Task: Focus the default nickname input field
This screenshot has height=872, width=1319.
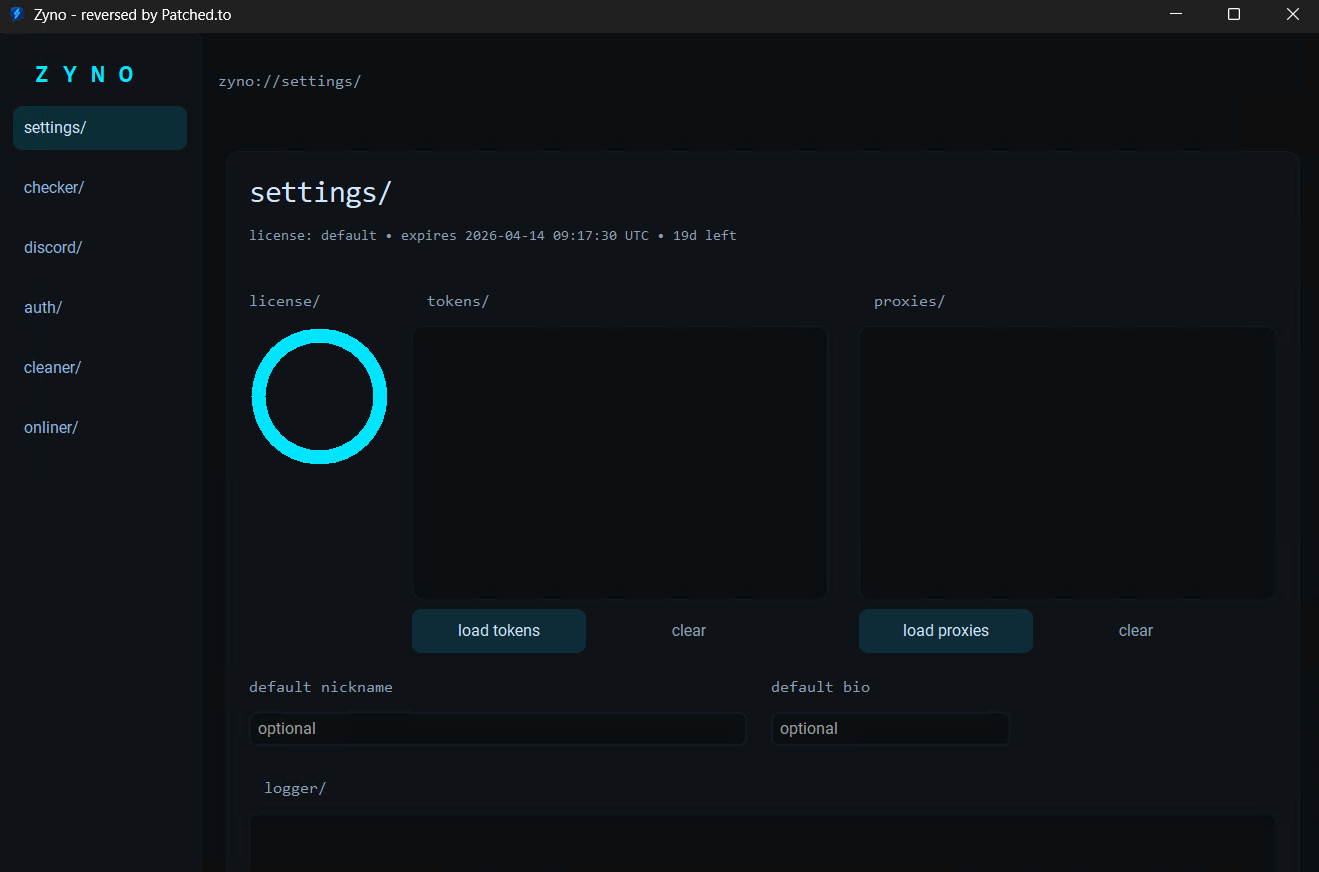Action: (498, 729)
